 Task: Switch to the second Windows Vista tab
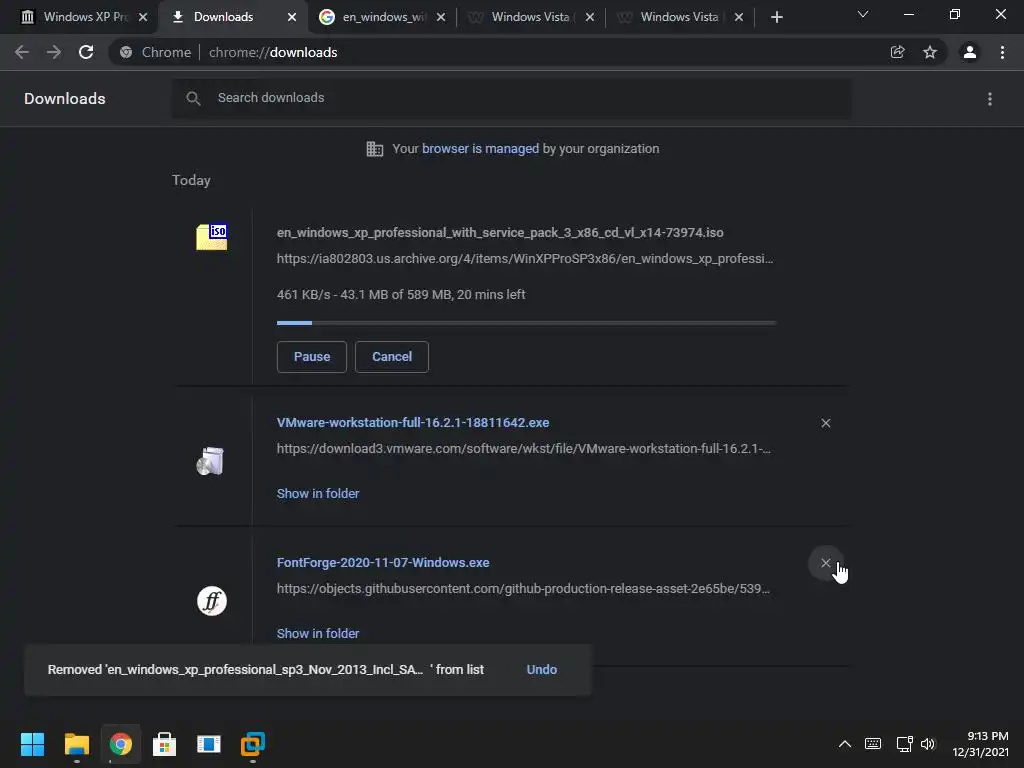point(679,17)
